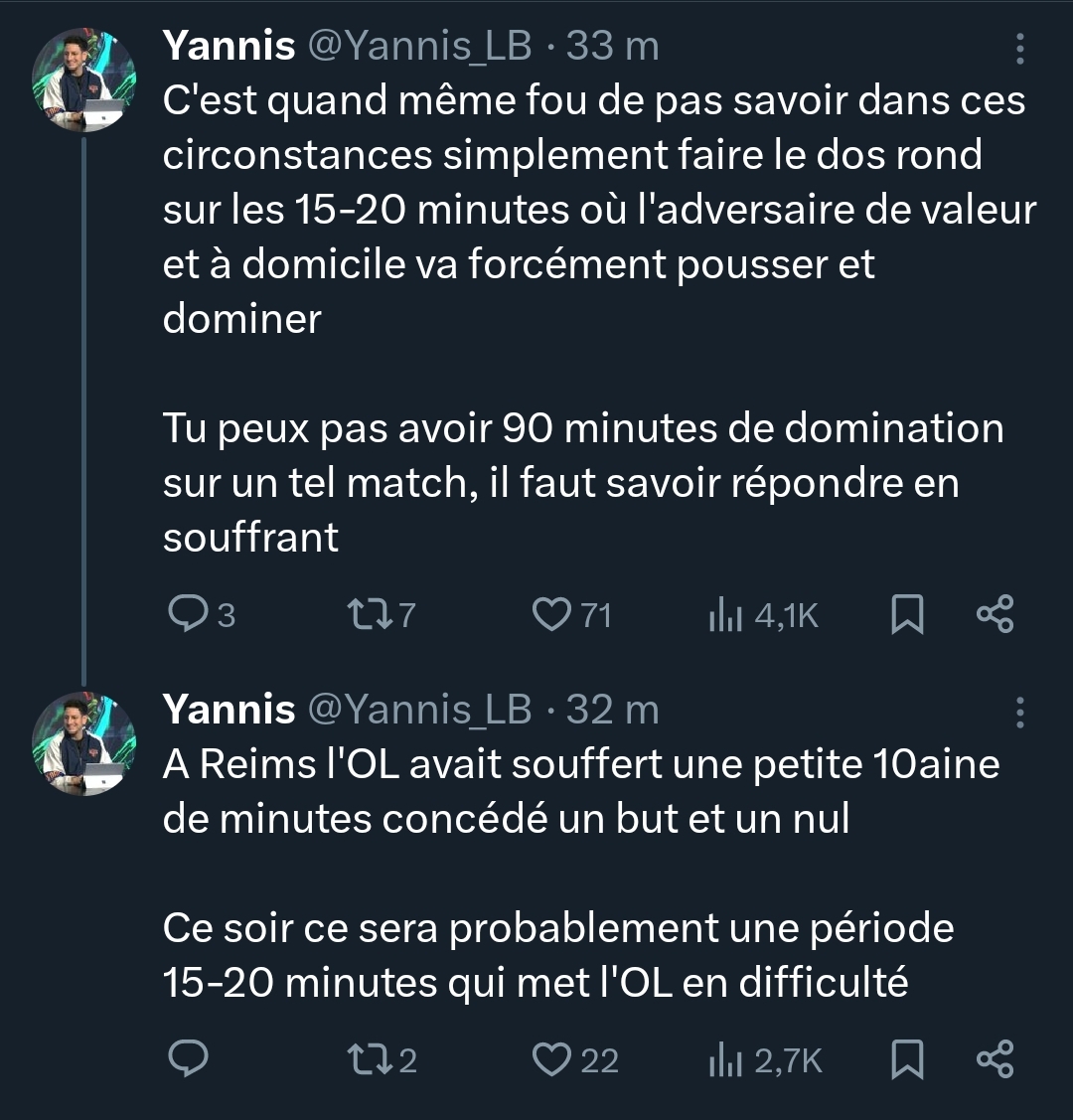Screen dimensions: 1073x1120
Task: Share the second tweet about Reims
Action: 995,1059
